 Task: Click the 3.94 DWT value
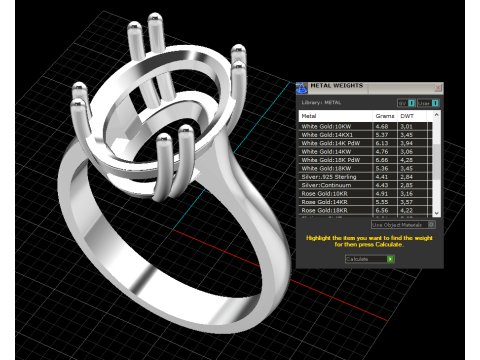tap(407, 143)
